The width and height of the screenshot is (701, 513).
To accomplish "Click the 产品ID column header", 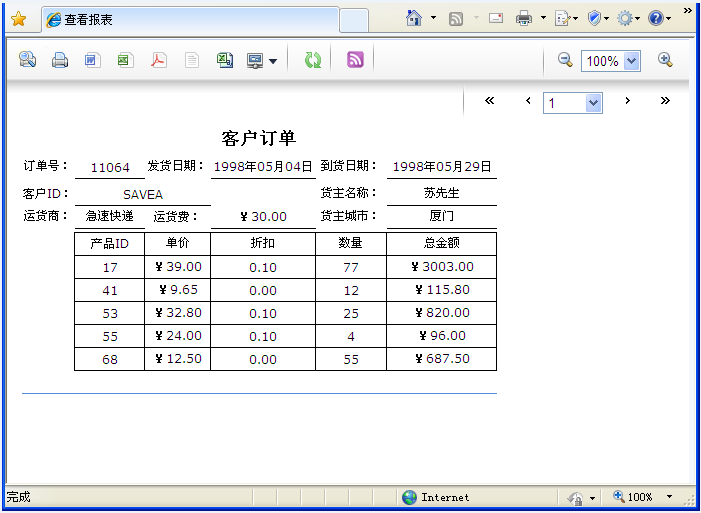I will [110, 244].
